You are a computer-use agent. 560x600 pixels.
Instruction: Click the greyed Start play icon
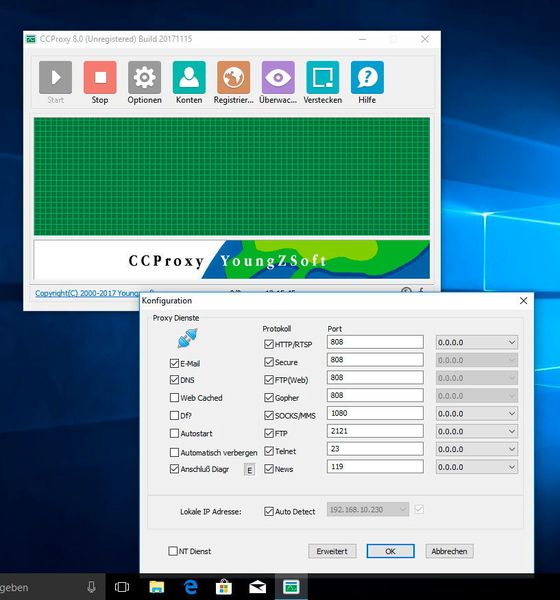point(56,77)
